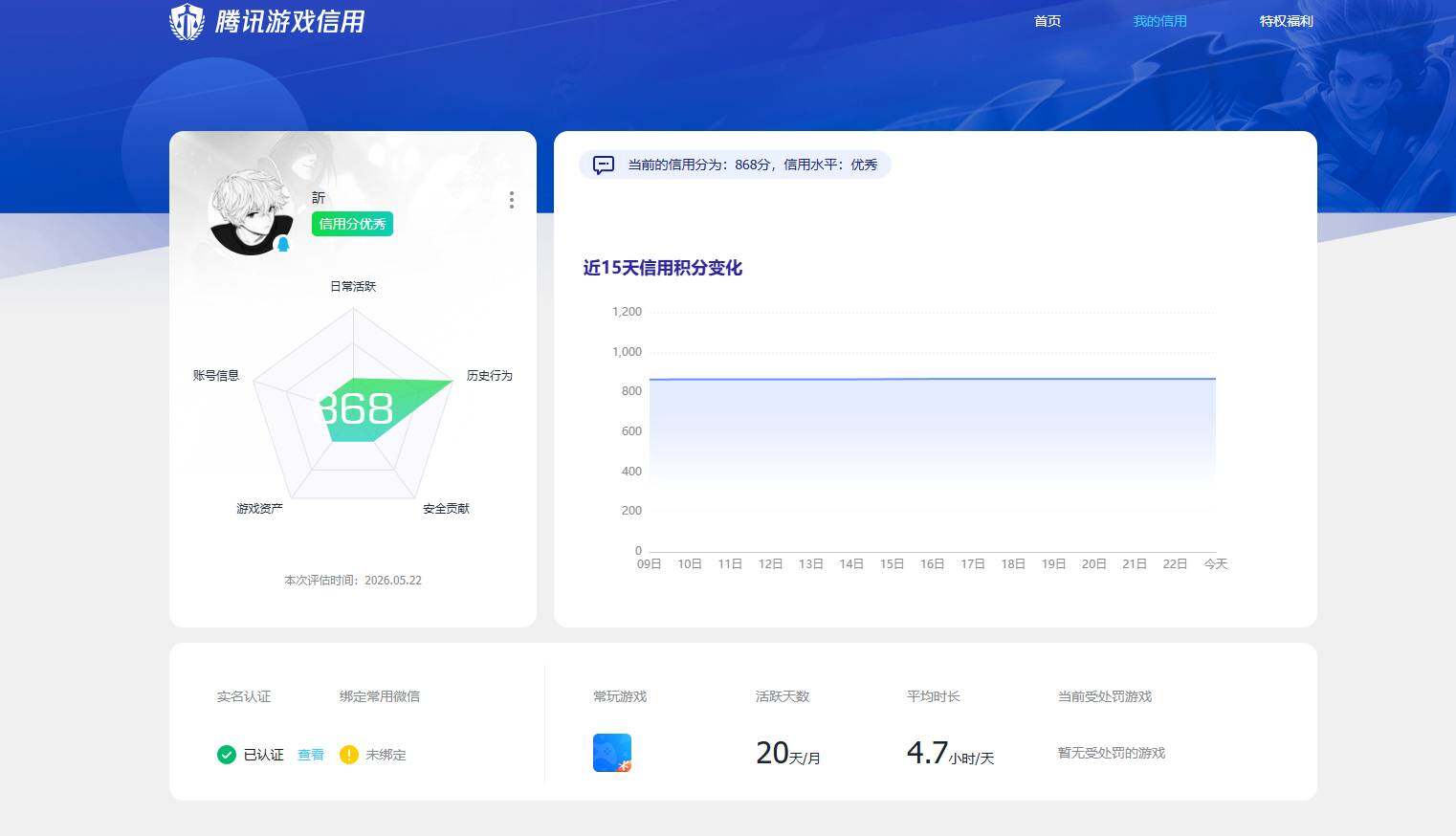1456x836 pixels.
Task: Click 暂无受处罚的游戏 text
Action: pyautogui.click(x=1112, y=753)
